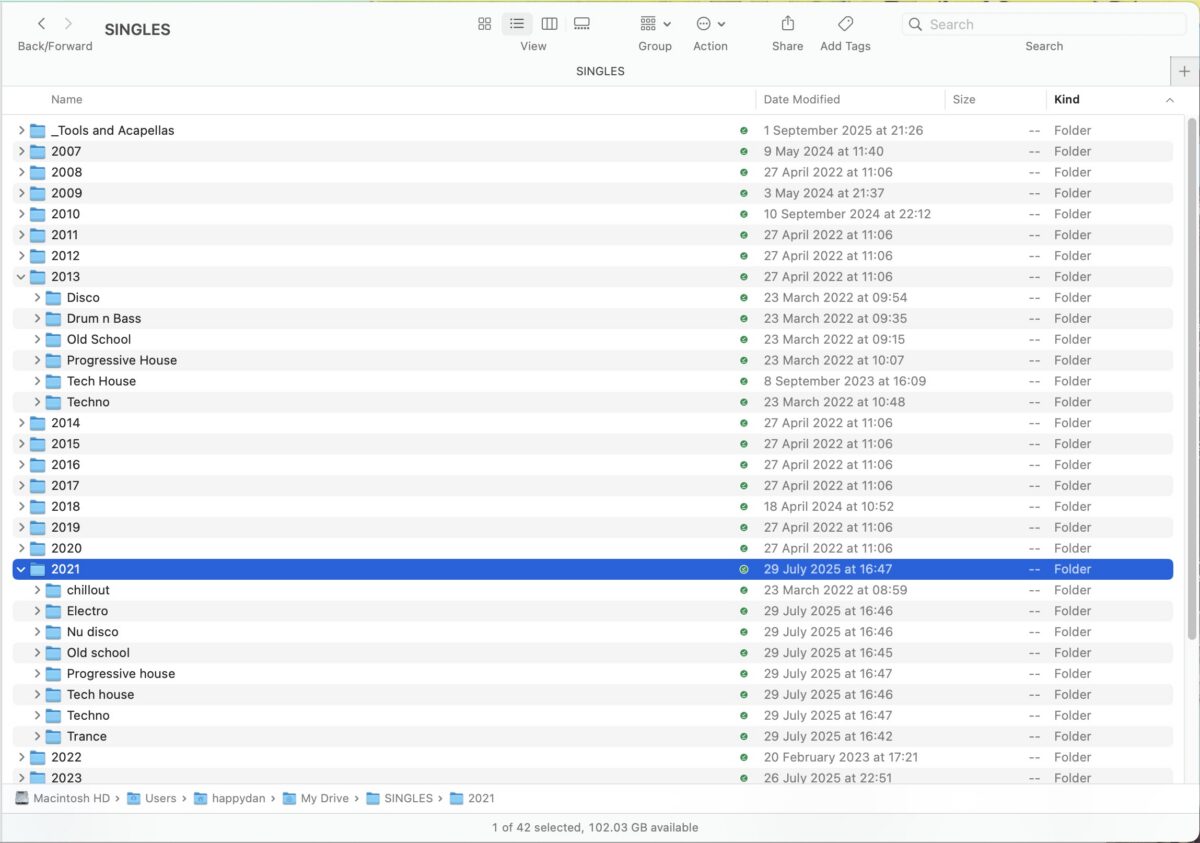Viewport: 1200px width, 843px height.
Task: Select the currently active list view icon
Action: click(x=517, y=23)
